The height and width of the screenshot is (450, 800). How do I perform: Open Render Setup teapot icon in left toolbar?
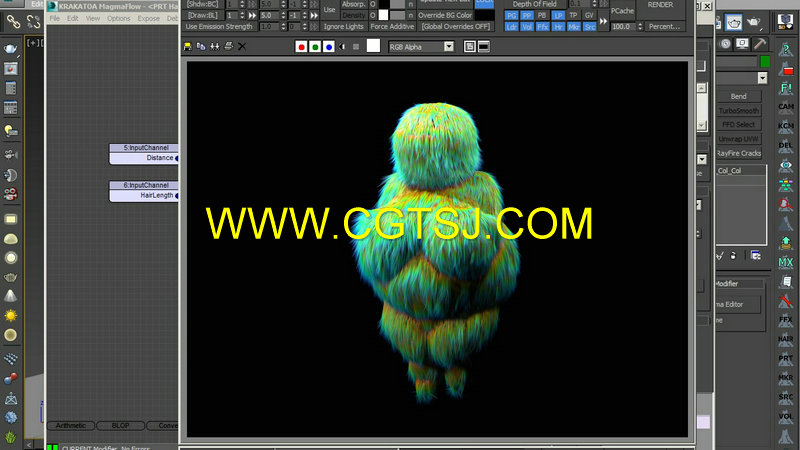point(11,49)
